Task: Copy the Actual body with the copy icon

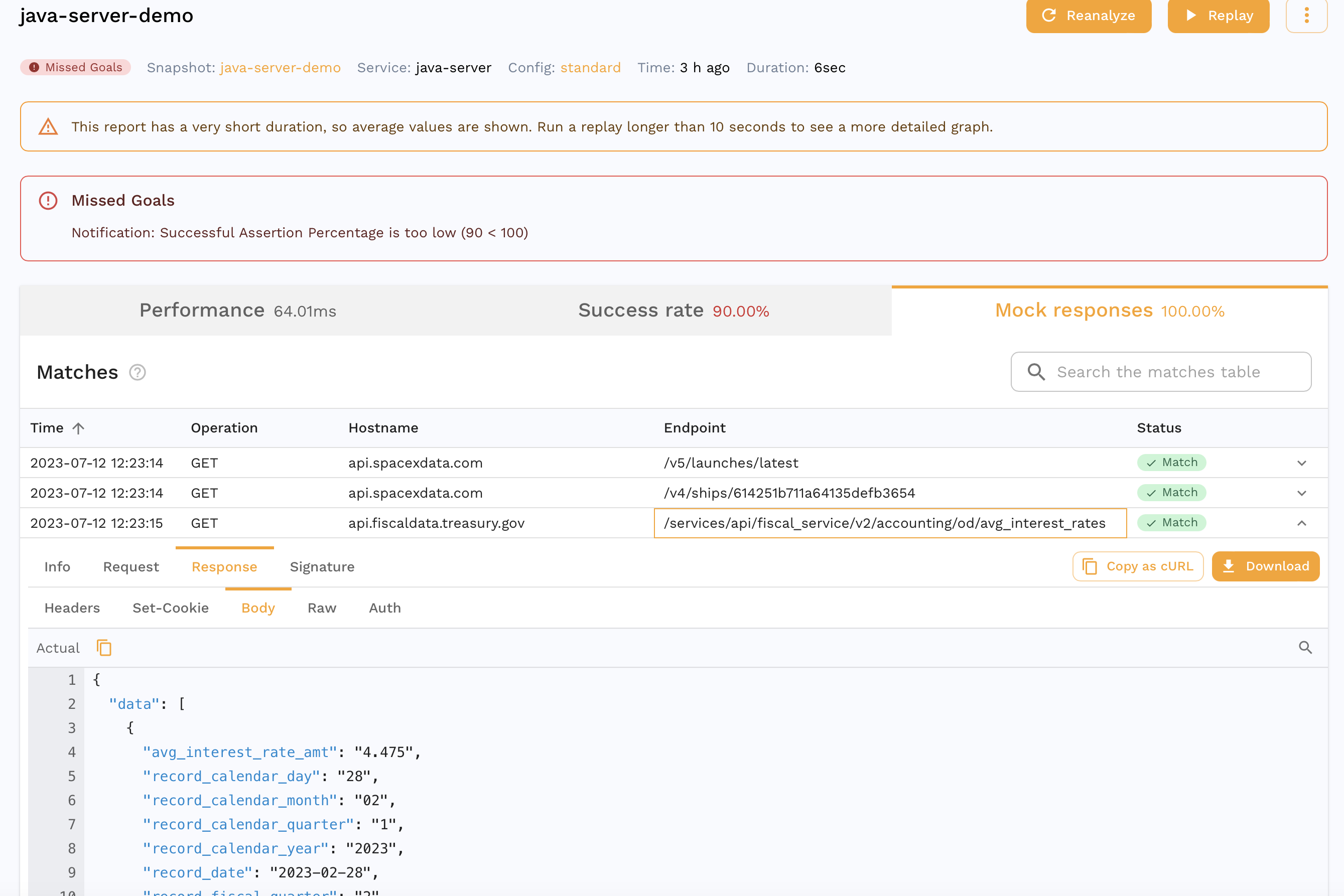Action: click(104, 648)
